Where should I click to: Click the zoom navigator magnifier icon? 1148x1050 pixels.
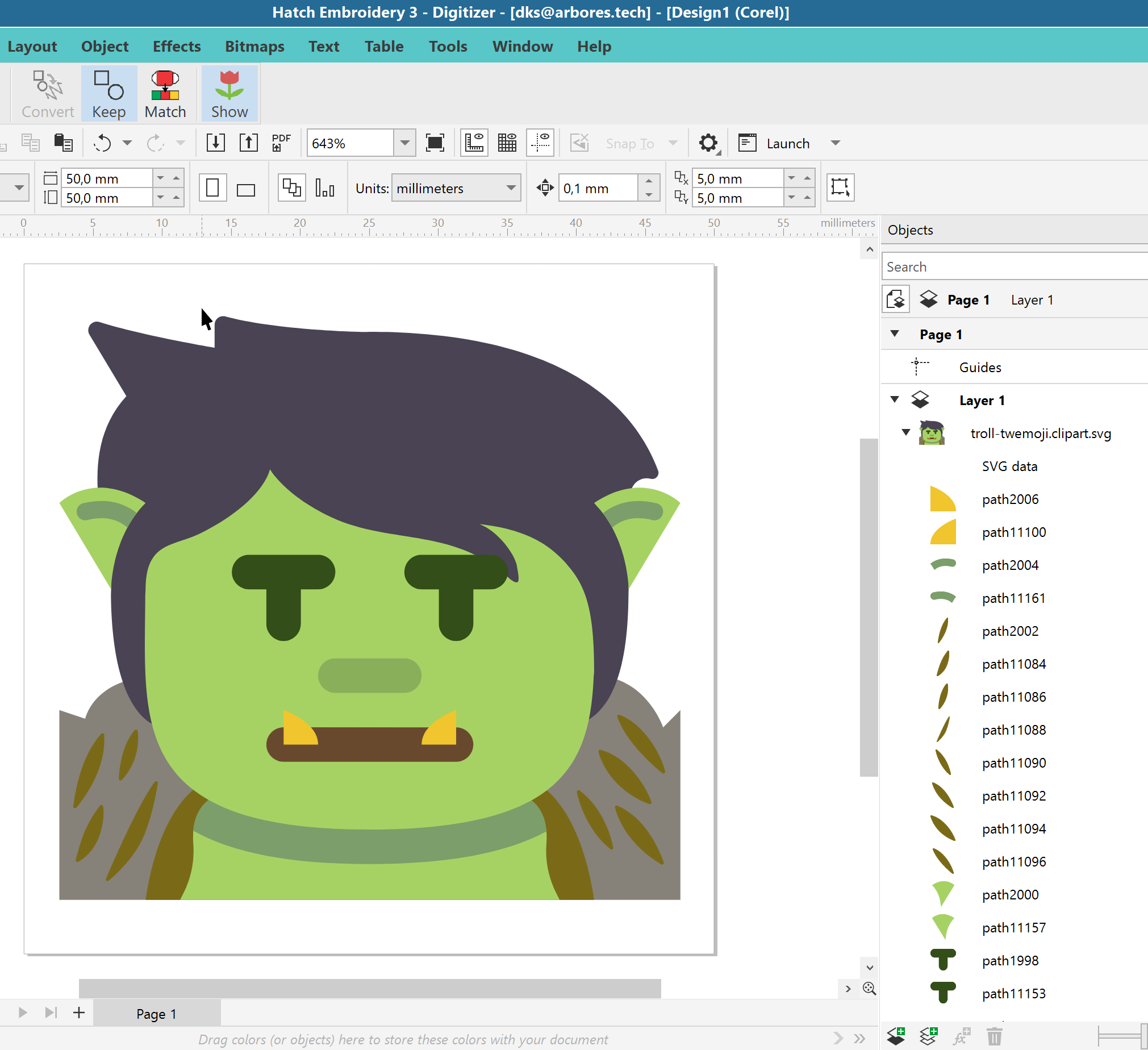point(869,989)
